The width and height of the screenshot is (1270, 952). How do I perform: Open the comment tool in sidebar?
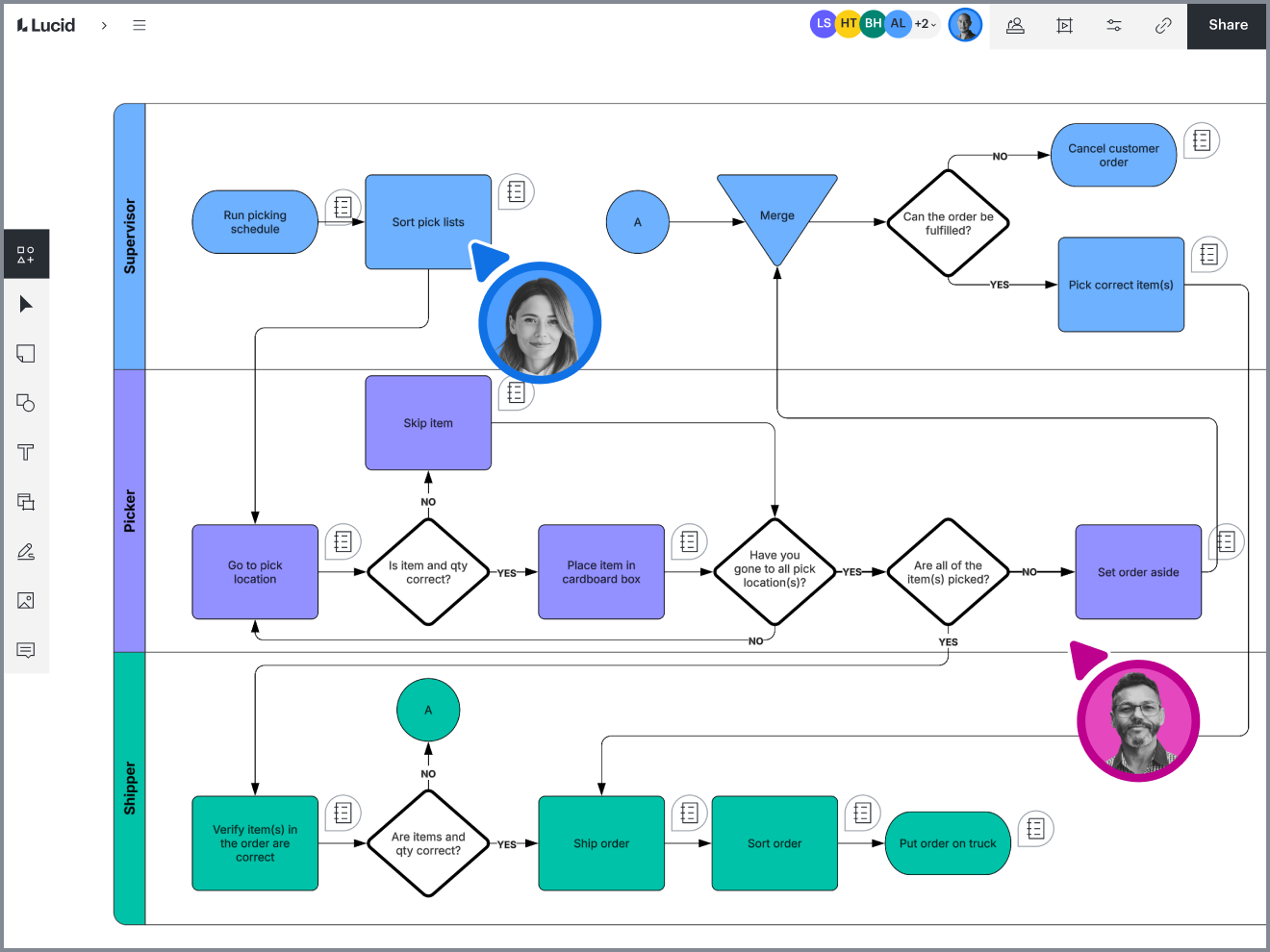point(26,650)
